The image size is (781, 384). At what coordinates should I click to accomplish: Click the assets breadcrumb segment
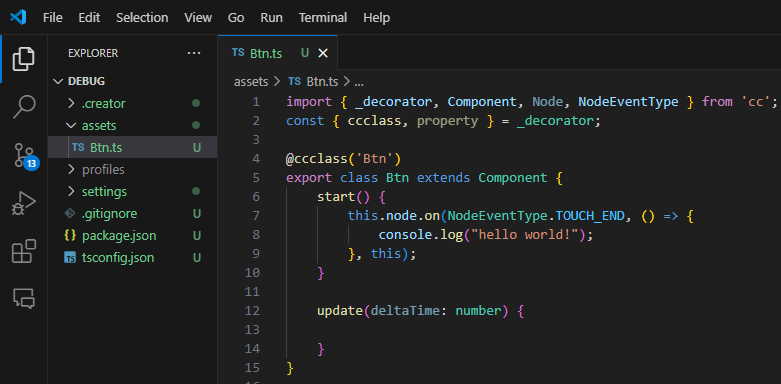click(251, 81)
